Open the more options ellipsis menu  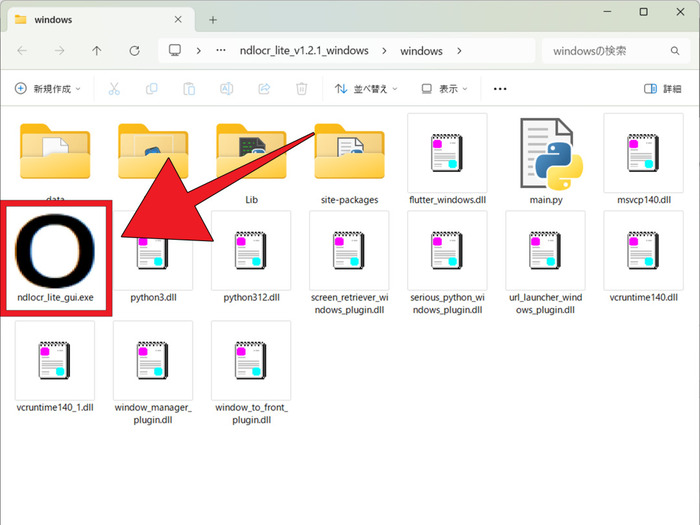500,89
